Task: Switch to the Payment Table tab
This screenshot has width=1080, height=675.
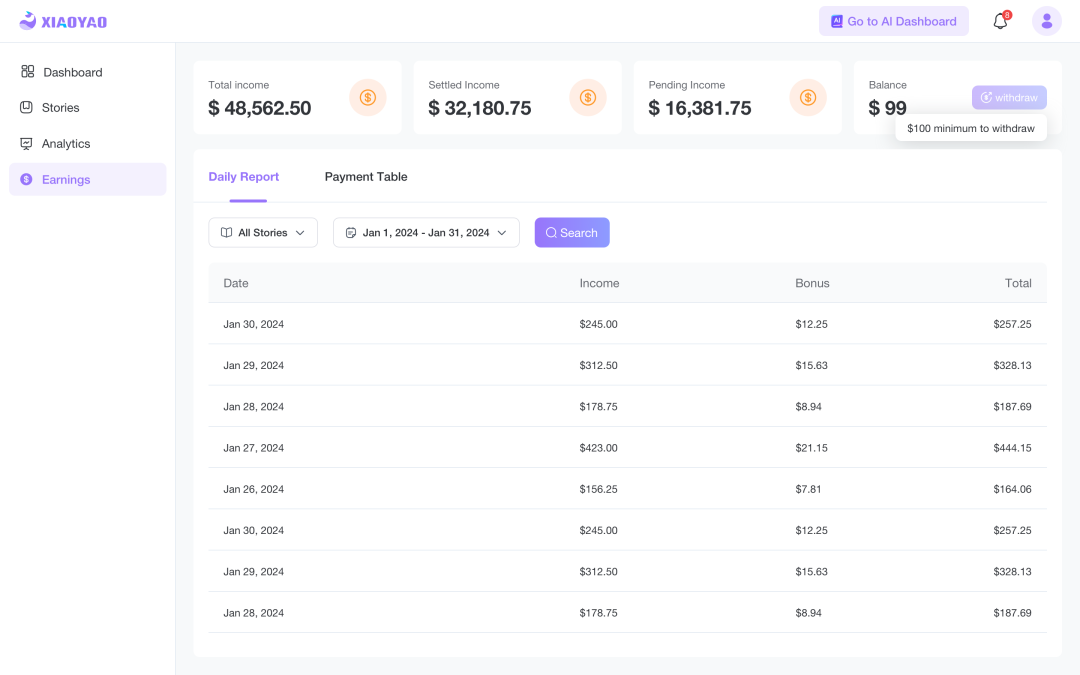Action: [x=366, y=177]
